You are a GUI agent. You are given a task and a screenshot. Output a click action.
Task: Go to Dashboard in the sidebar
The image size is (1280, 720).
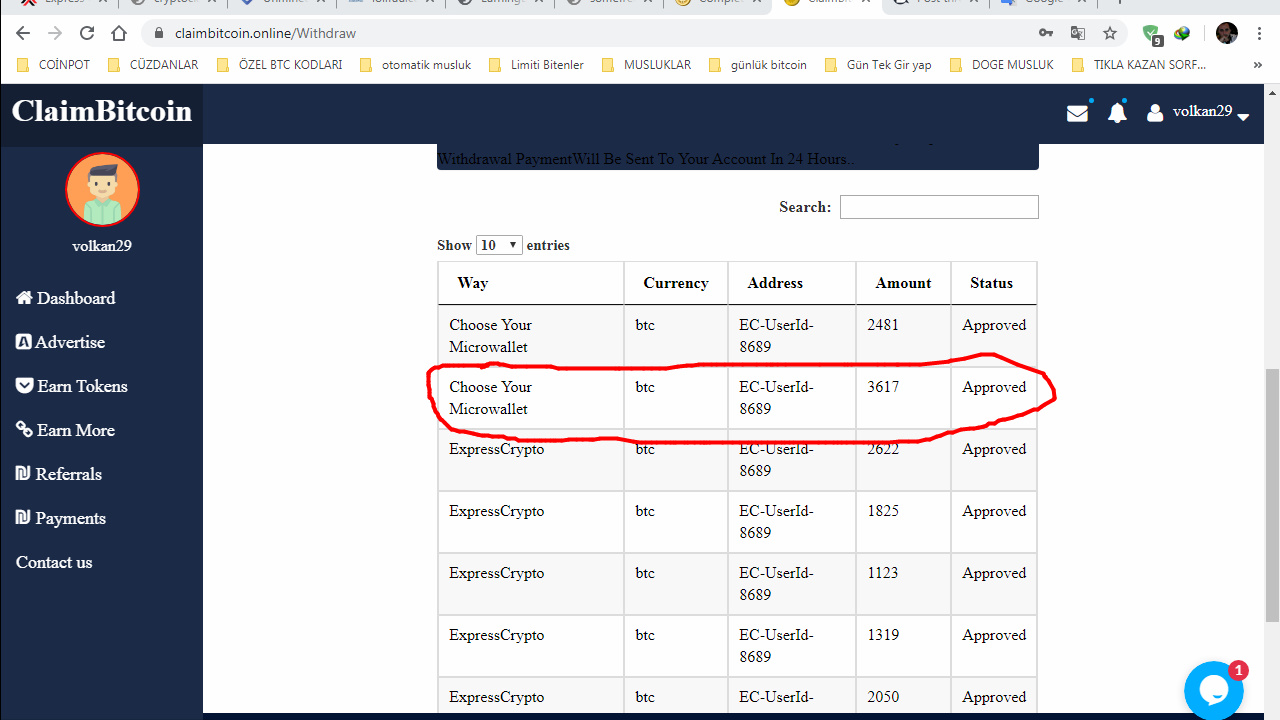pos(66,298)
